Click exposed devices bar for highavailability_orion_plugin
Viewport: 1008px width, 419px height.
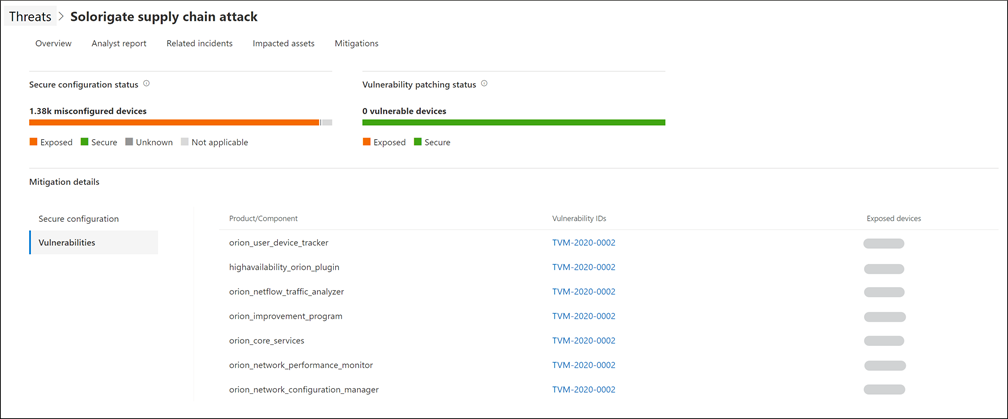pos(883,267)
